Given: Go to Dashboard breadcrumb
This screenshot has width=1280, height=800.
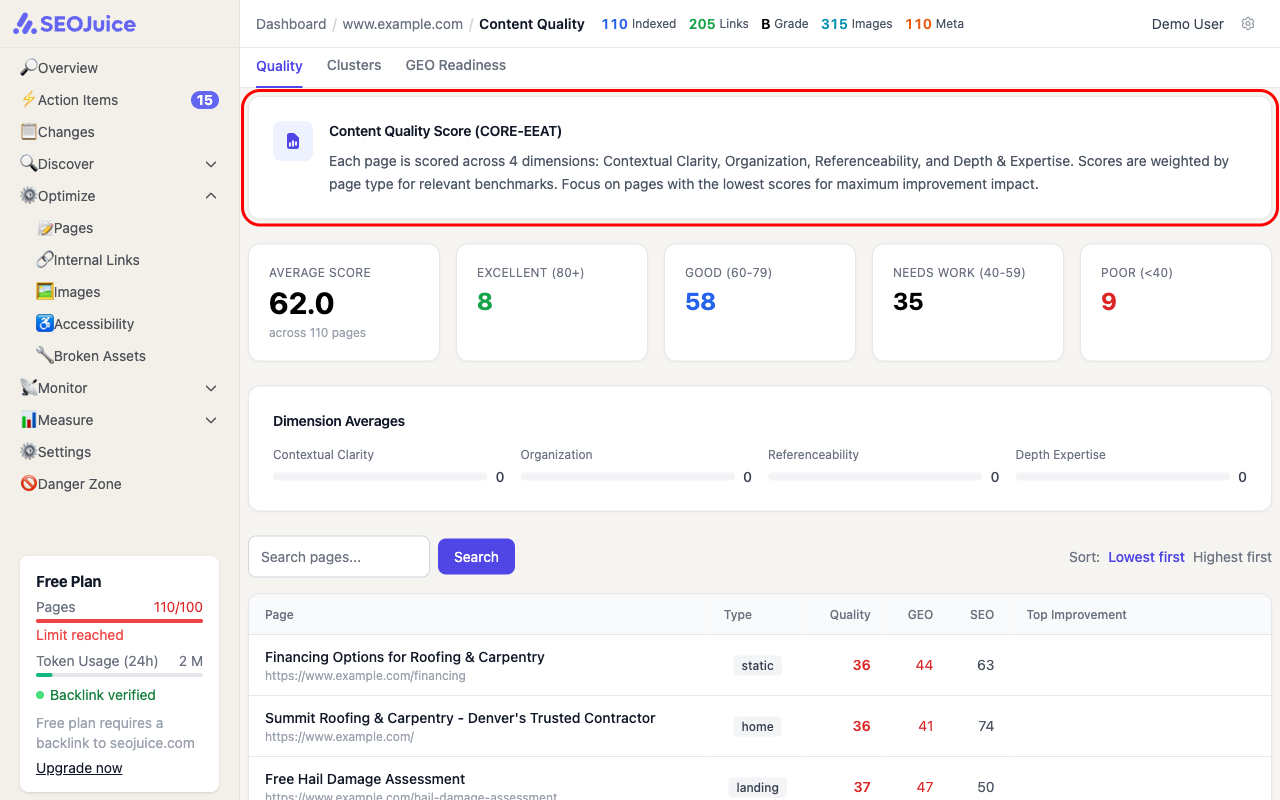Looking at the screenshot, I should [x=291, y=24].
